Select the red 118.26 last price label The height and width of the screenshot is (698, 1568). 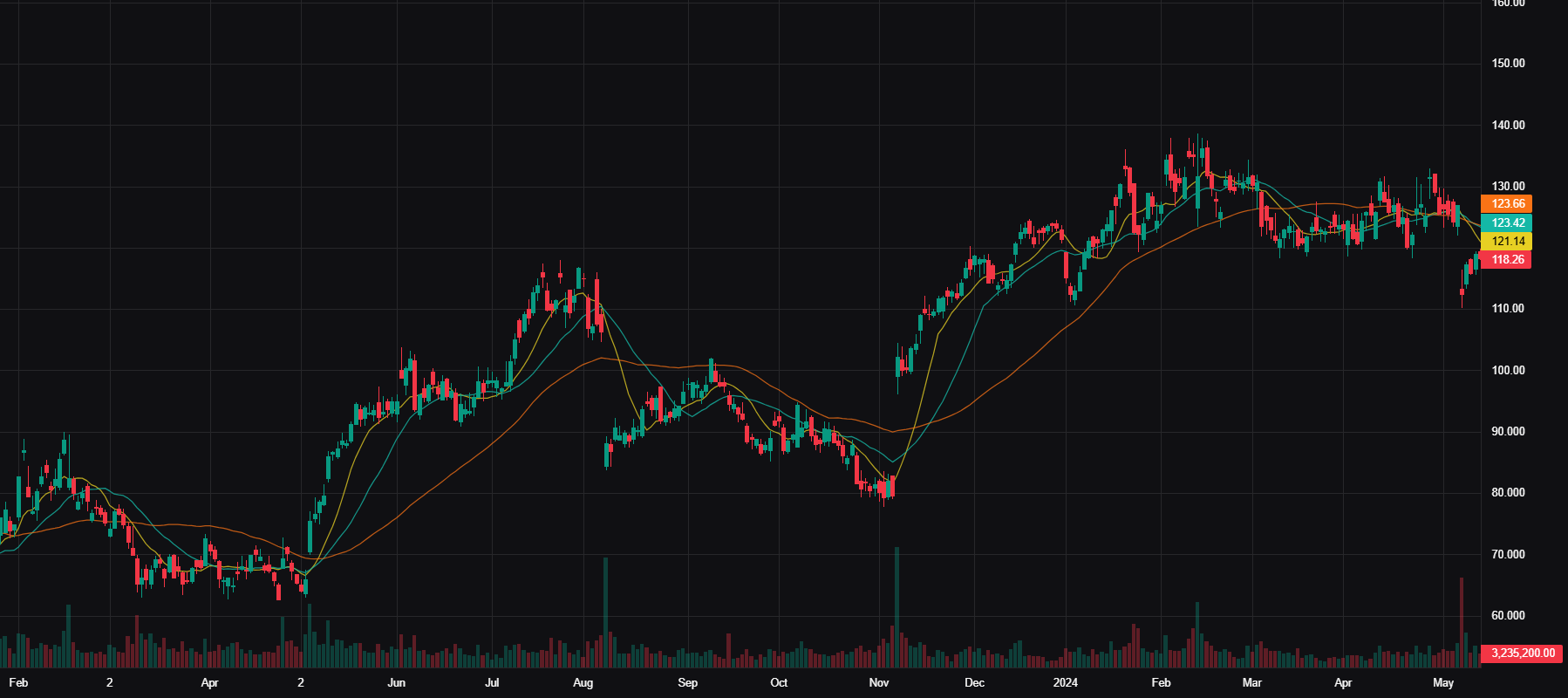[1506, 260]
